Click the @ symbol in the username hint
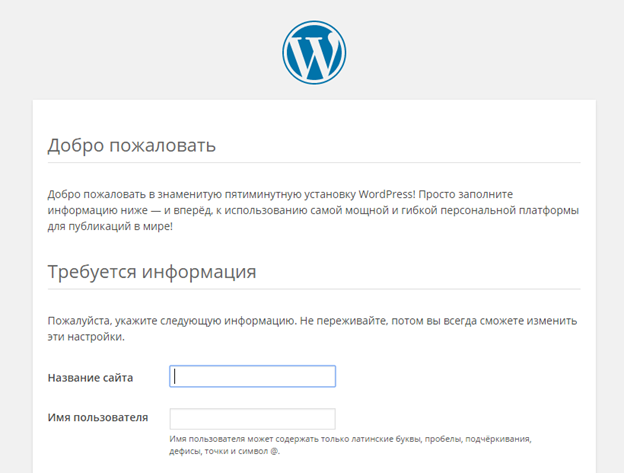Viewport: 624px width, 473px height. coord(274,451)
